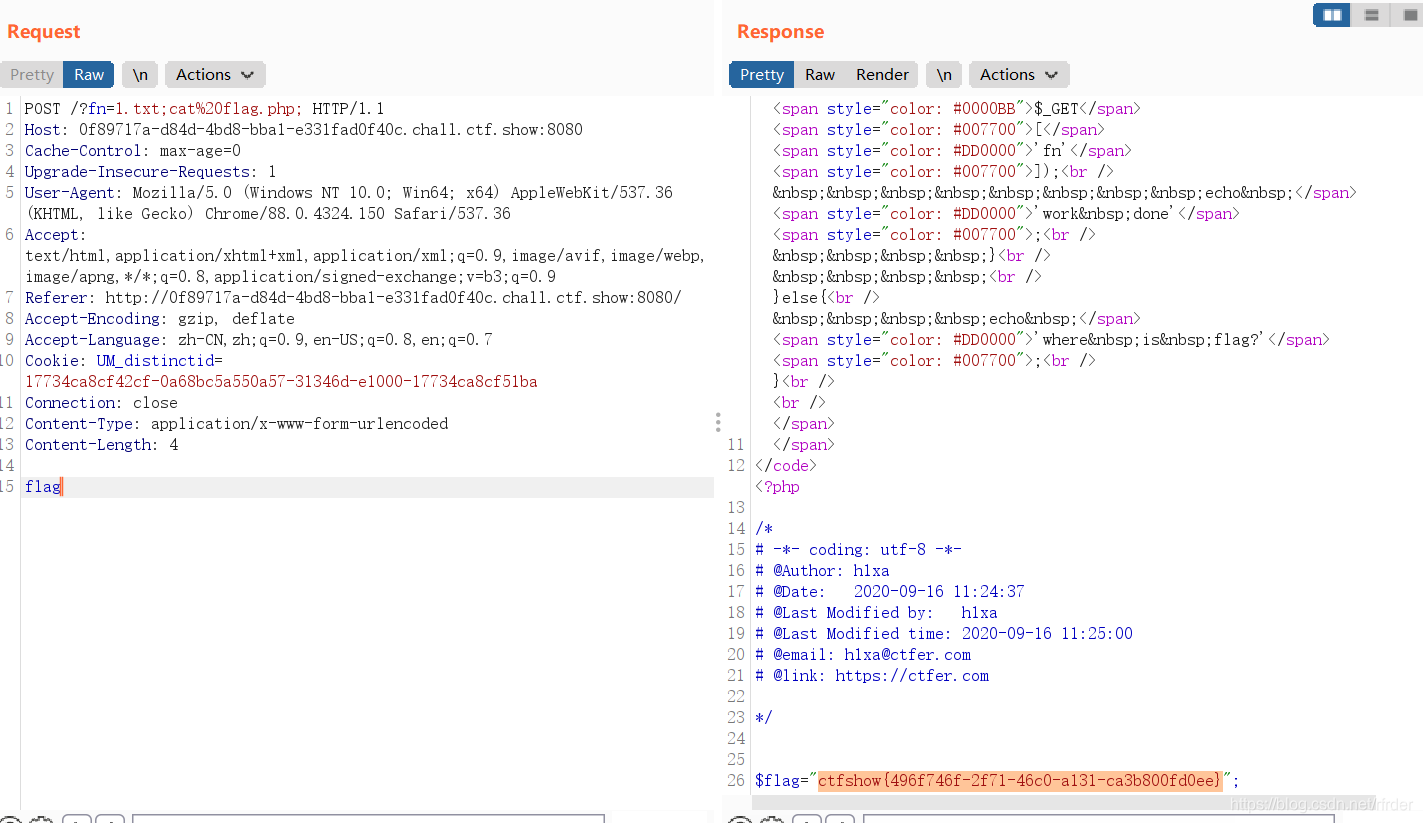Select the Raw tab in Response
The width and height of the screenshot is (1423, 823).
tap(820, 75)
